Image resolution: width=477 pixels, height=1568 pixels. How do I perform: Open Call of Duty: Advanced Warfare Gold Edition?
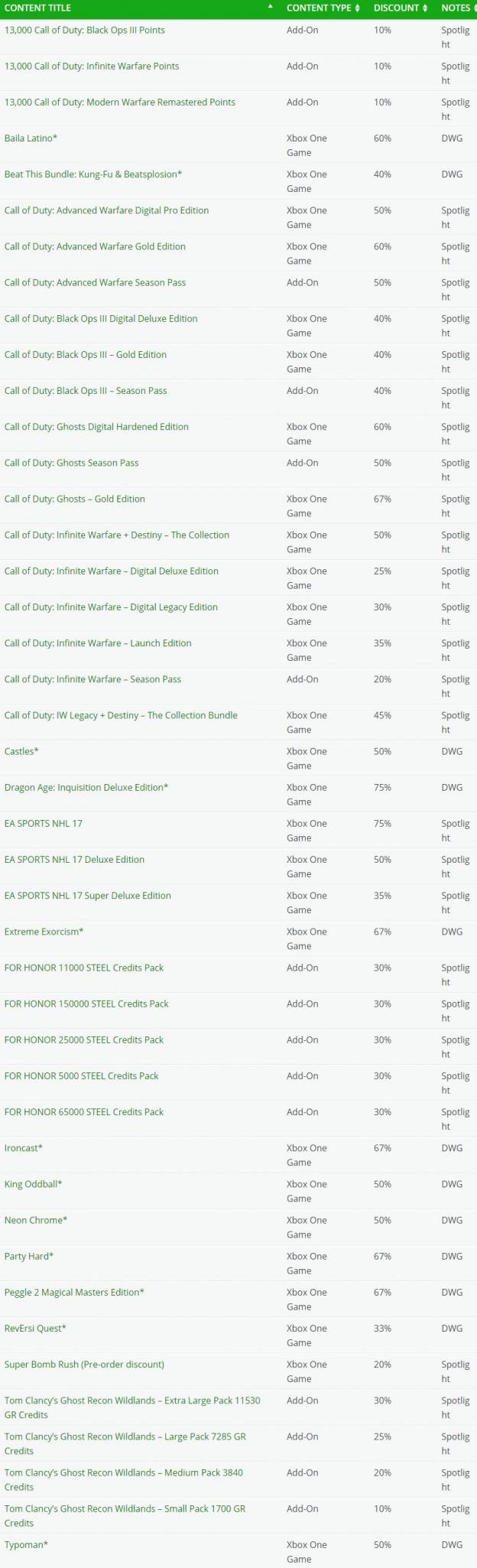pyautogui.click(x=95, y=246)
